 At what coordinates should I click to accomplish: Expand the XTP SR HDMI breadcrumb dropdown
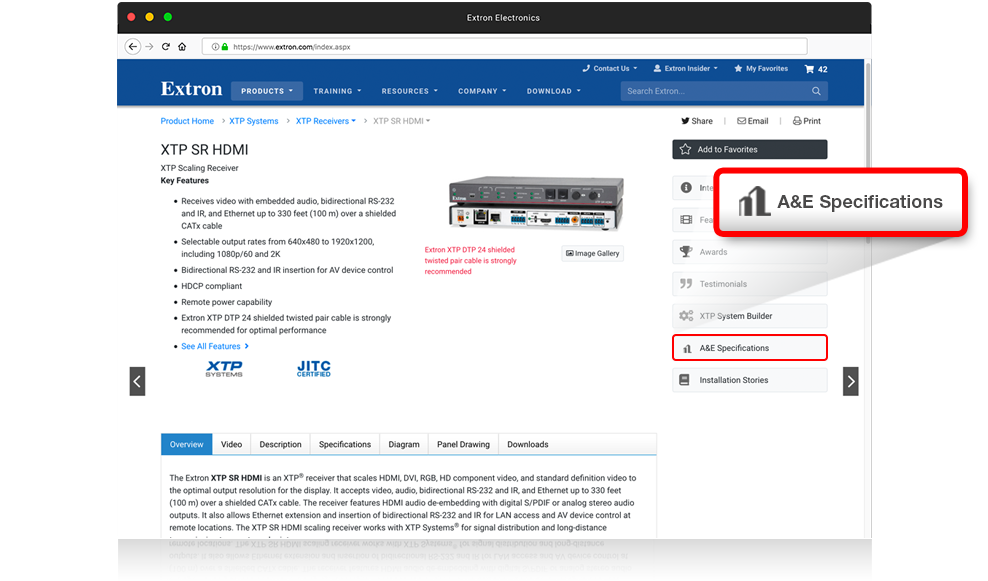401,121
